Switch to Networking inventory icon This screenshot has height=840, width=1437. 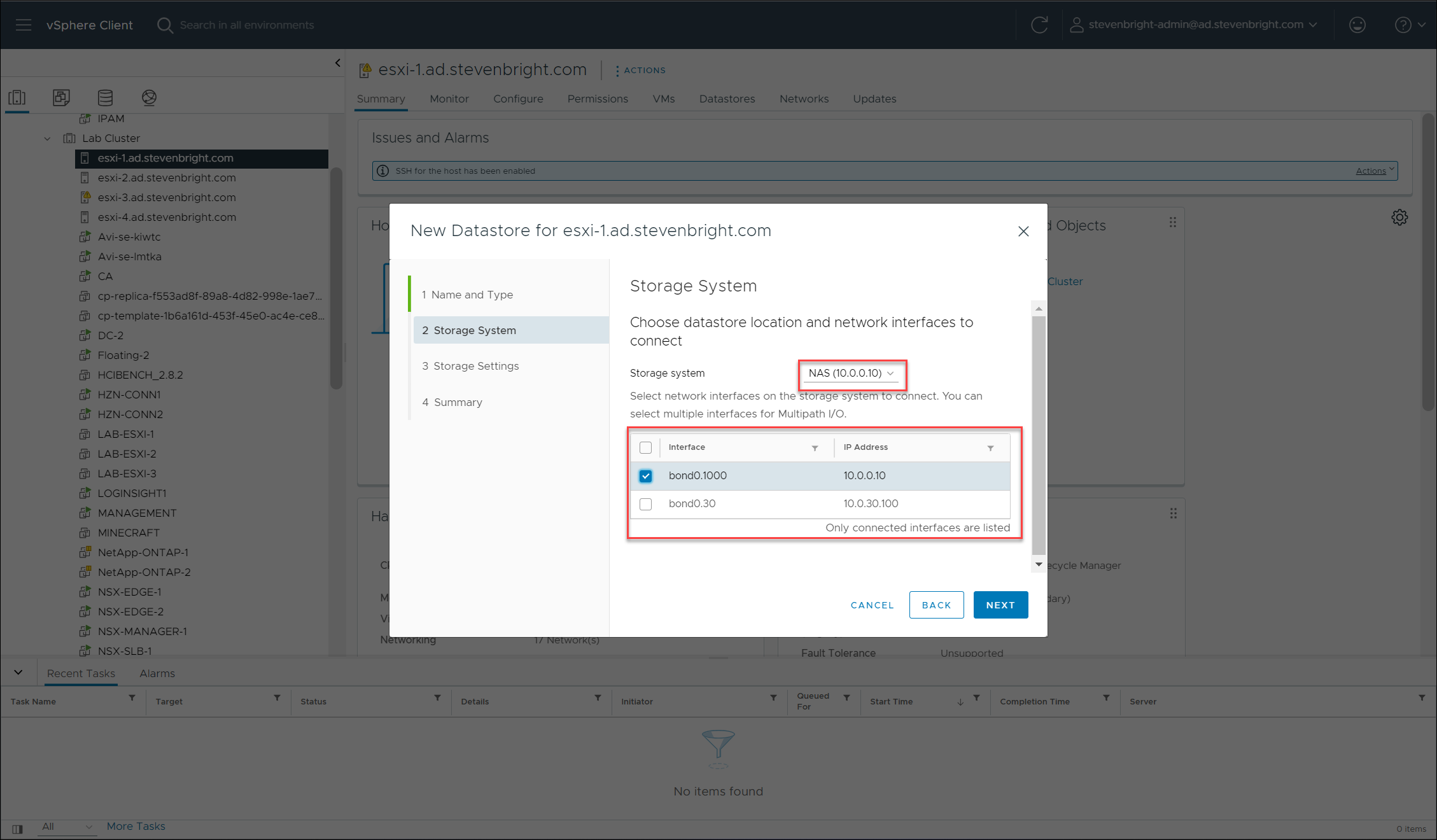click(149, 97)
